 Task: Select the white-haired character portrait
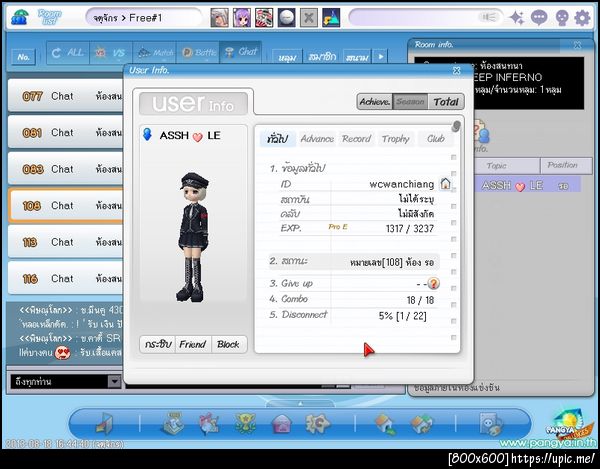pos(220,18)
